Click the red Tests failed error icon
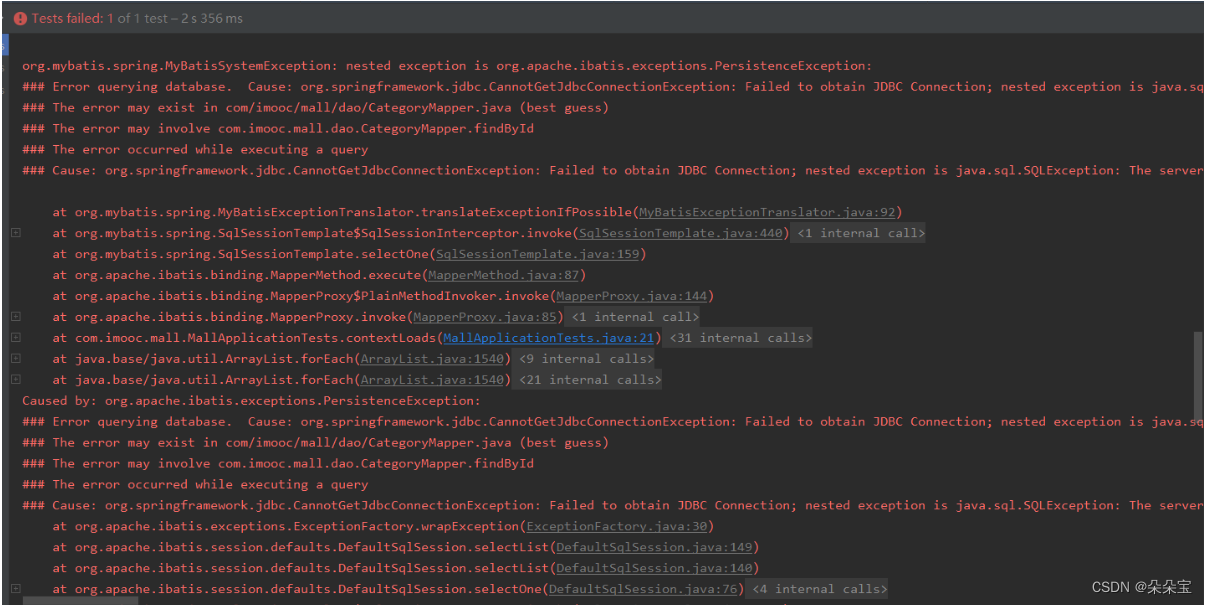This screenshot has height=605, width=1208. point(20,19)
